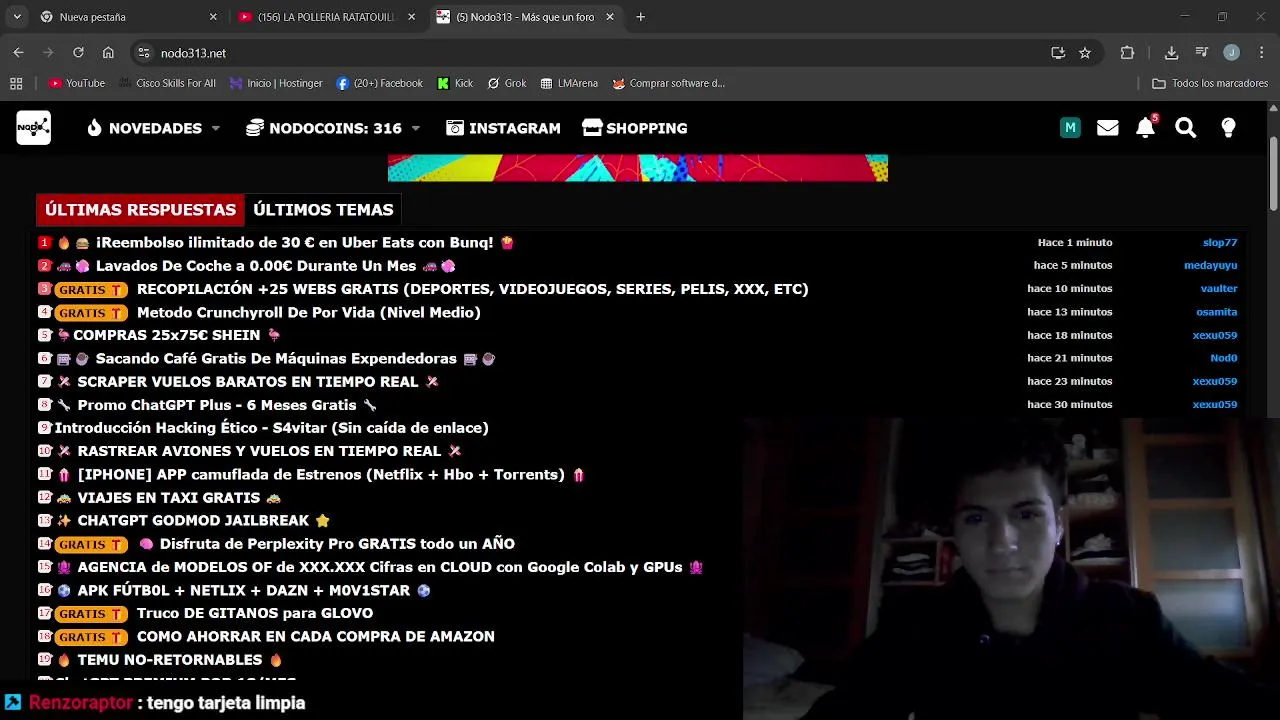
Task: Open the Grok bookmark
Action: coord(507,83)
